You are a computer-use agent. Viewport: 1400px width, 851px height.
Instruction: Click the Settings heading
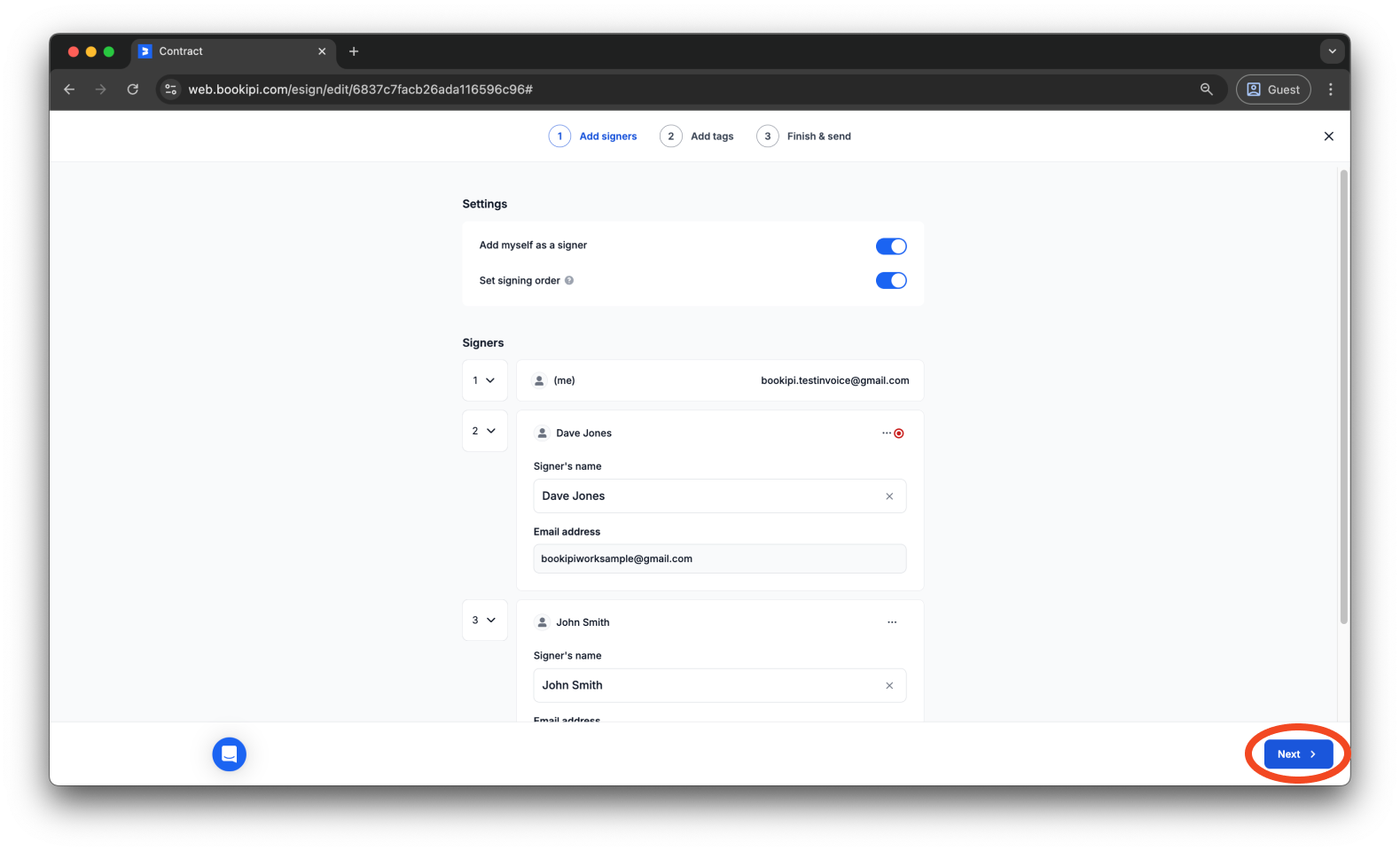click(x=485, y=204)
